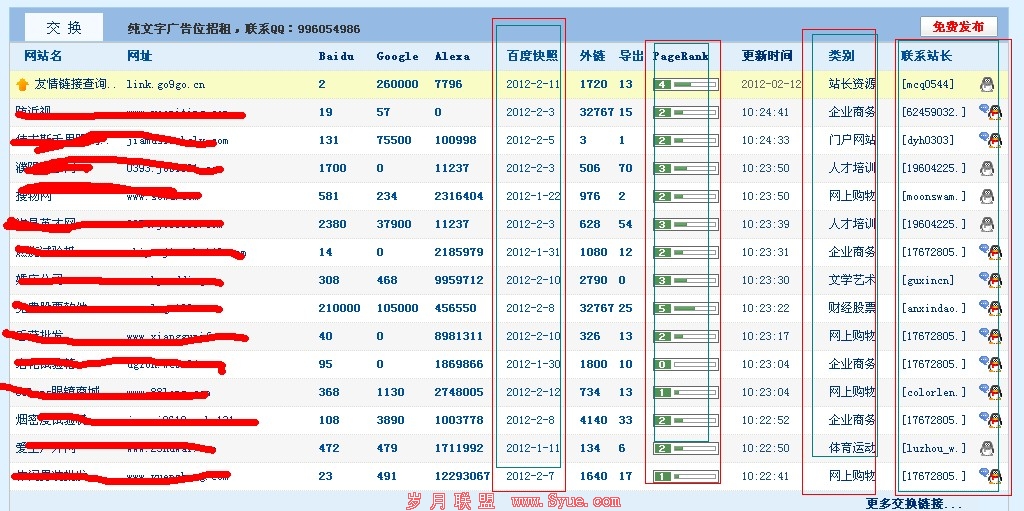Click the 文学艺术 category cell
The height and width of the screenshot is (511, 1024).
pos(851,280)
